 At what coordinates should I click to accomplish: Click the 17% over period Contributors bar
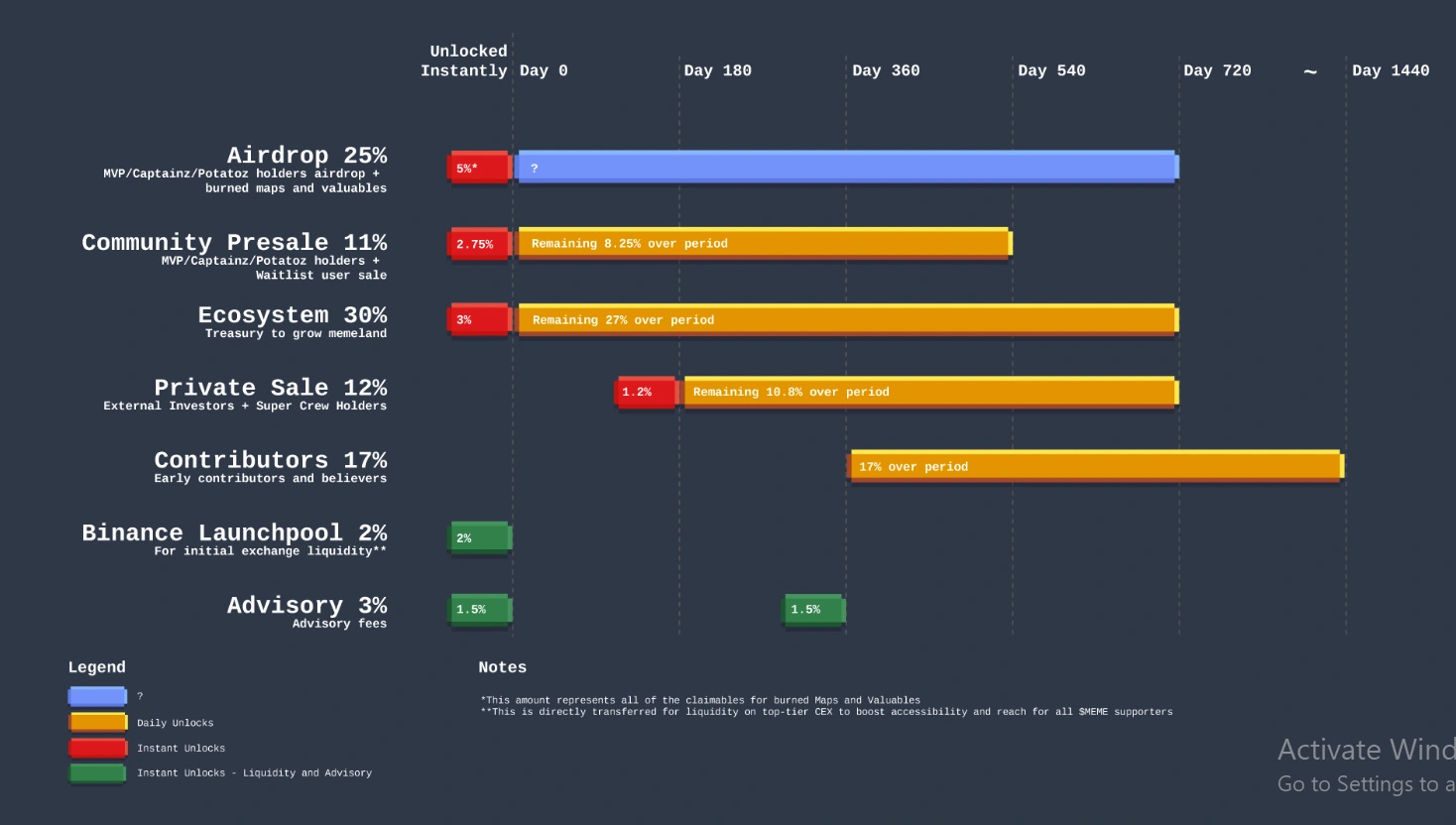(x=1095, y=466)
